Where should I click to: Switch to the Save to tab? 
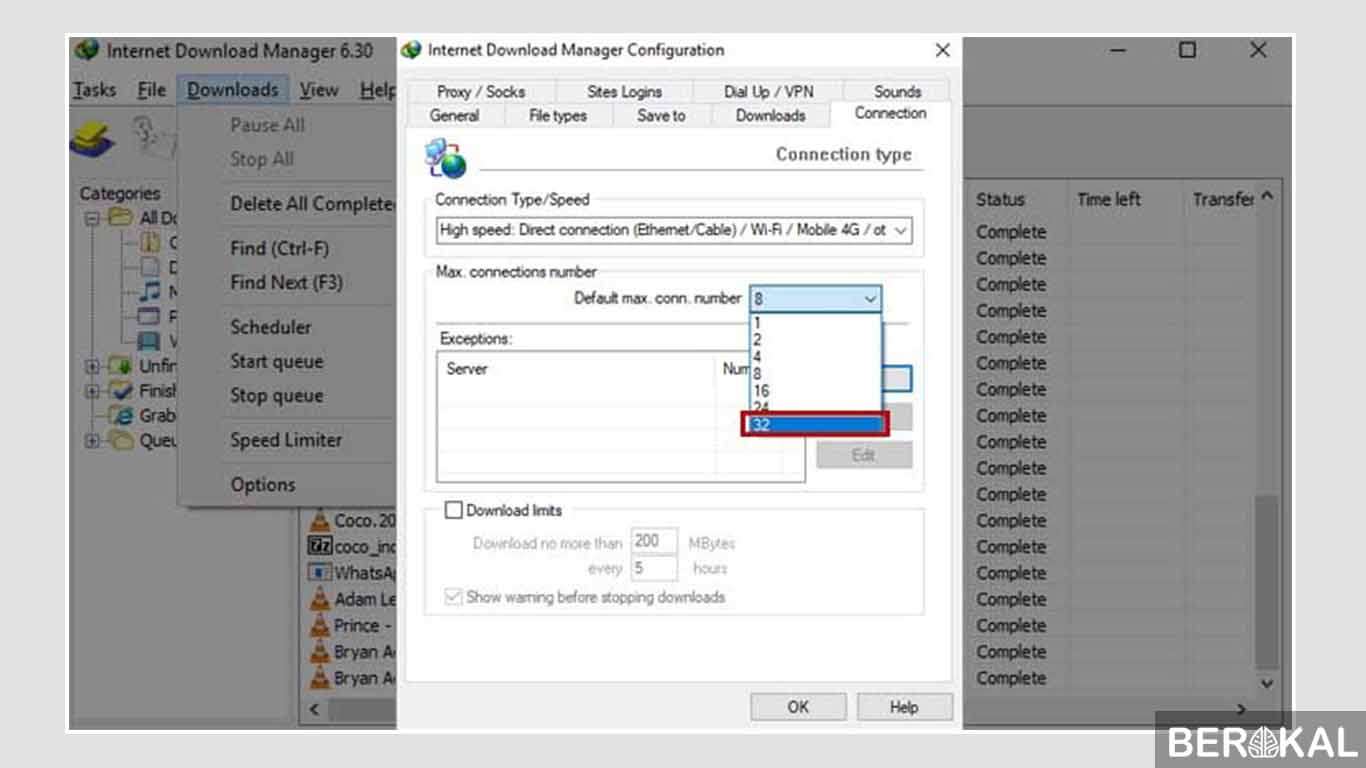[661, 115]
